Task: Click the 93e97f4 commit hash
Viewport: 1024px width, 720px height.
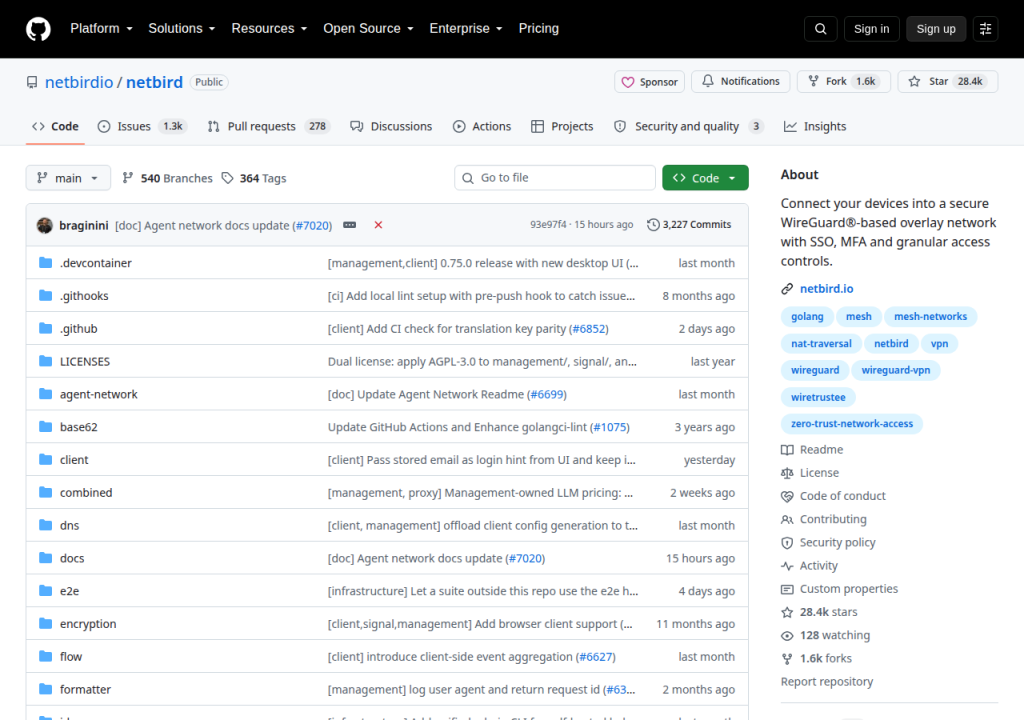Action: pos(549,225)
